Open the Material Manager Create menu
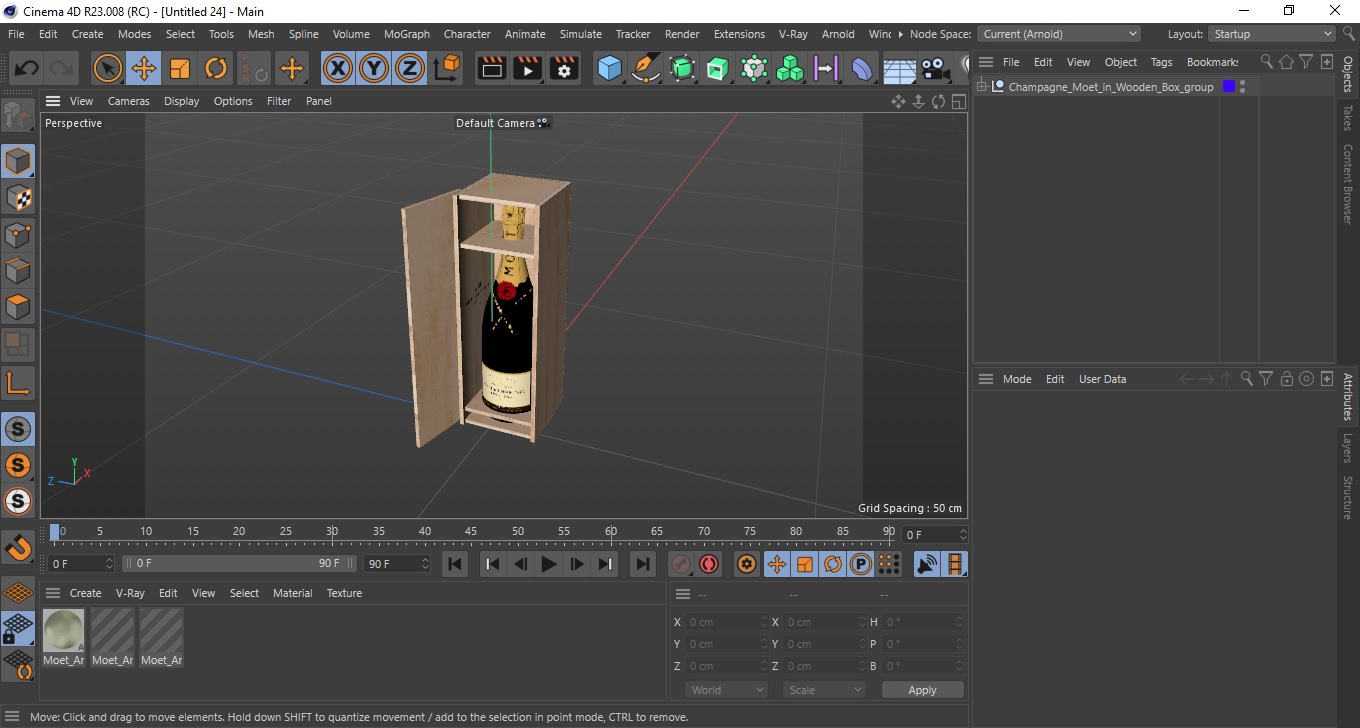The width and height of the screenshot is (1360, 728). point(85,593)
